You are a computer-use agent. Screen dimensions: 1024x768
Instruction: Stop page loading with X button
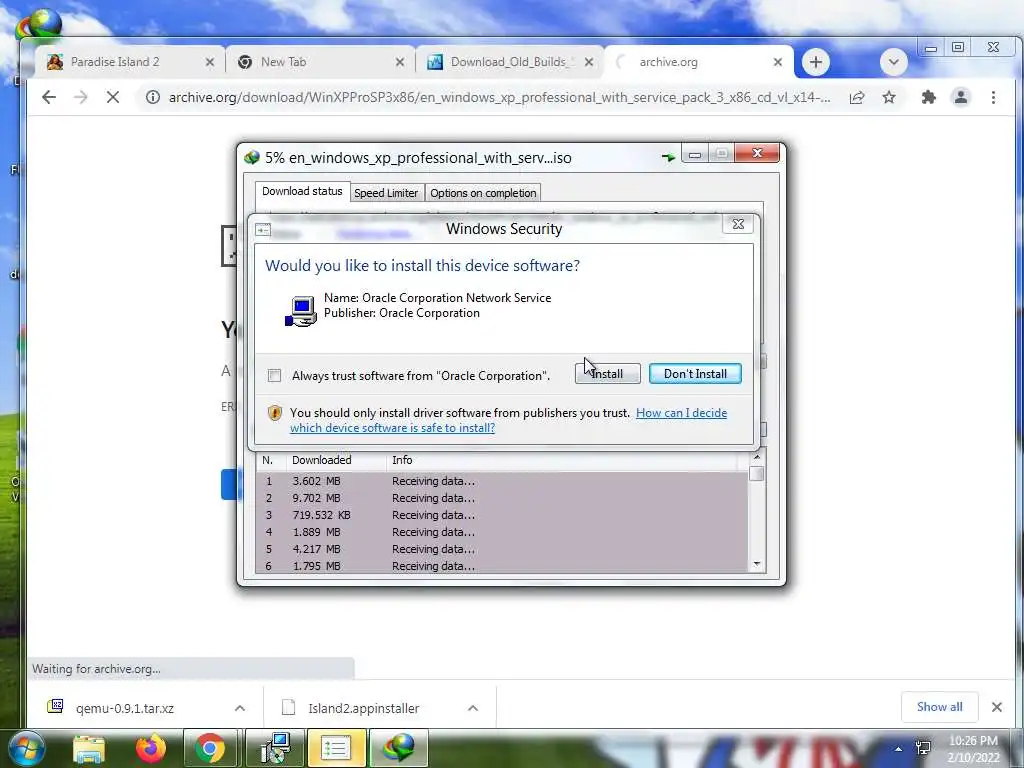click(113, 97)
